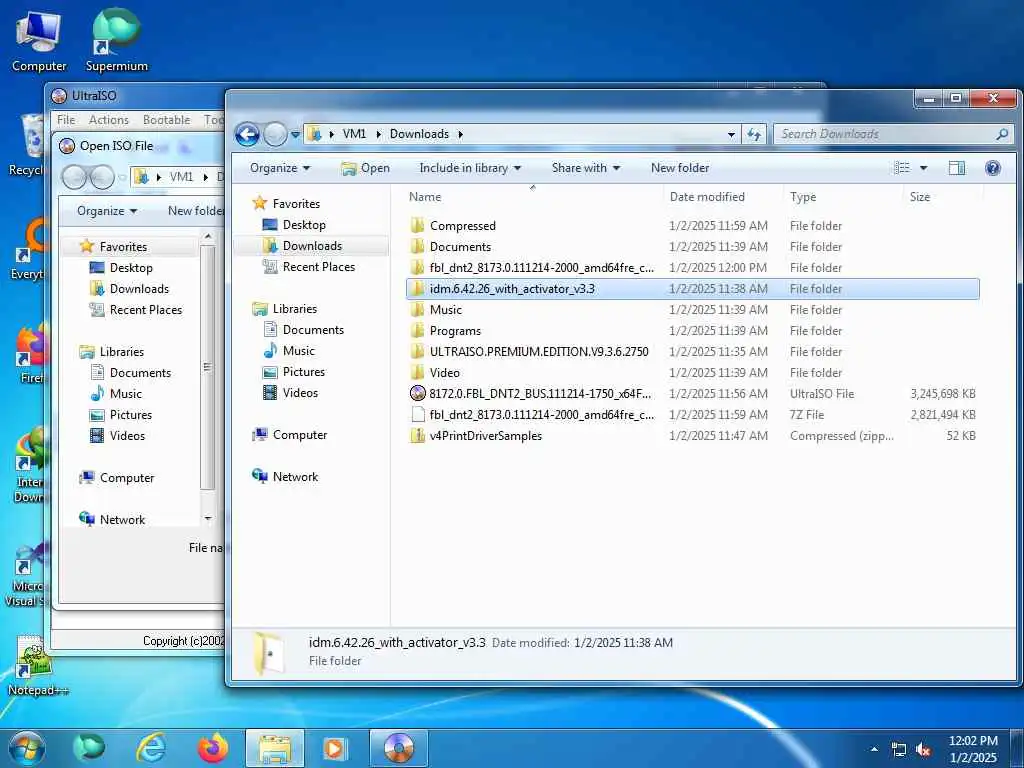Click New folder in Explorer toolbar
This screenshot has height=768, width=1024.
680,168
